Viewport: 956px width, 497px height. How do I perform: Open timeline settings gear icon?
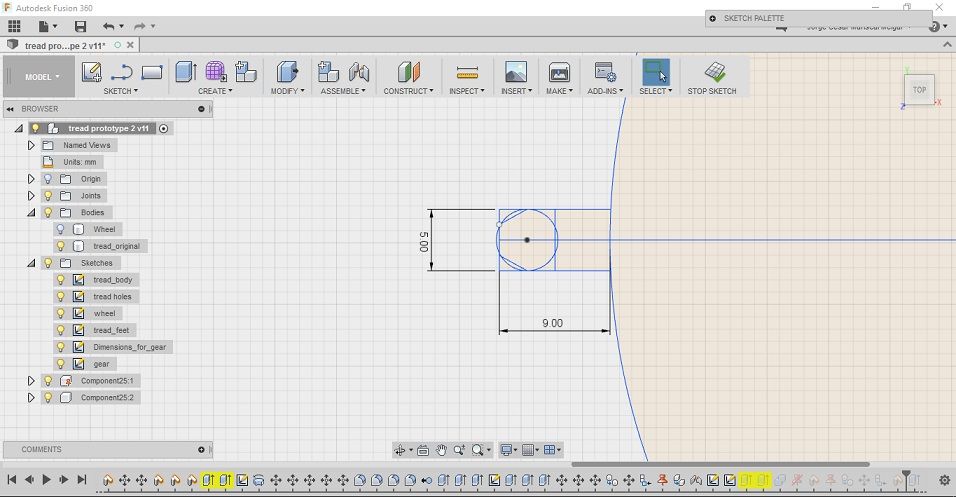tap(944, 480)
